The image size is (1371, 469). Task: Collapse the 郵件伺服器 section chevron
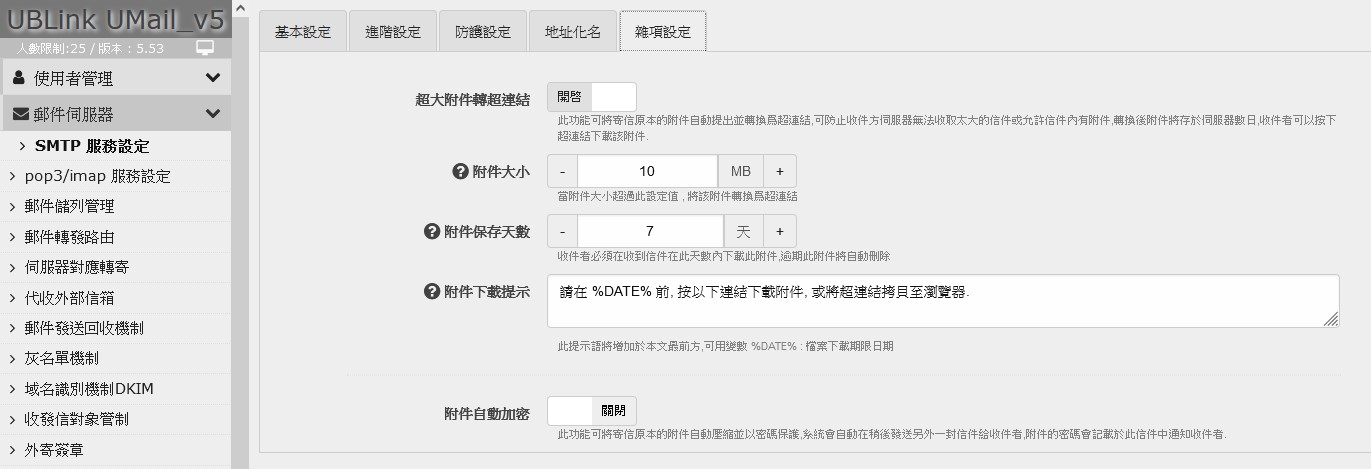point(212,114)
